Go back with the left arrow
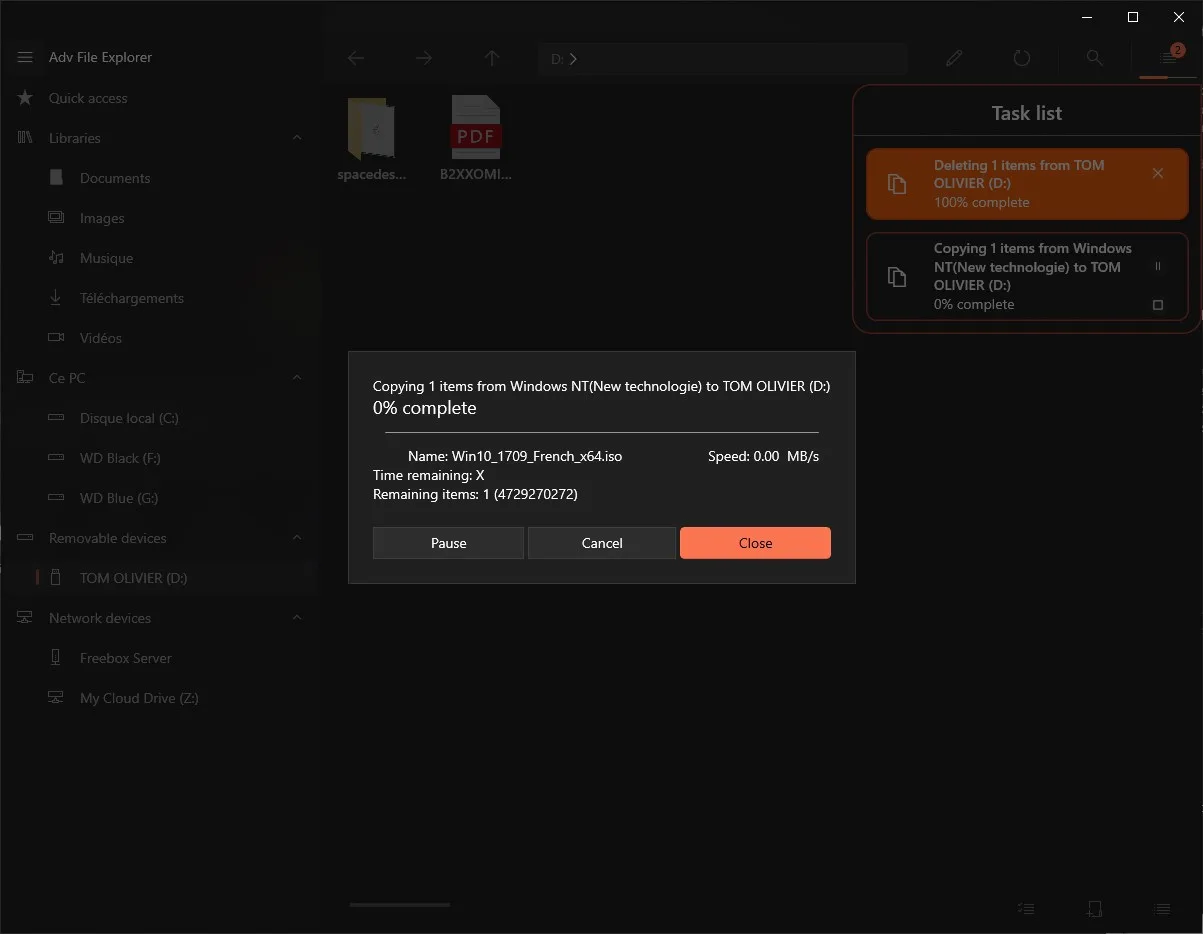Screen dimensions: 1203x934 (356, 59)
